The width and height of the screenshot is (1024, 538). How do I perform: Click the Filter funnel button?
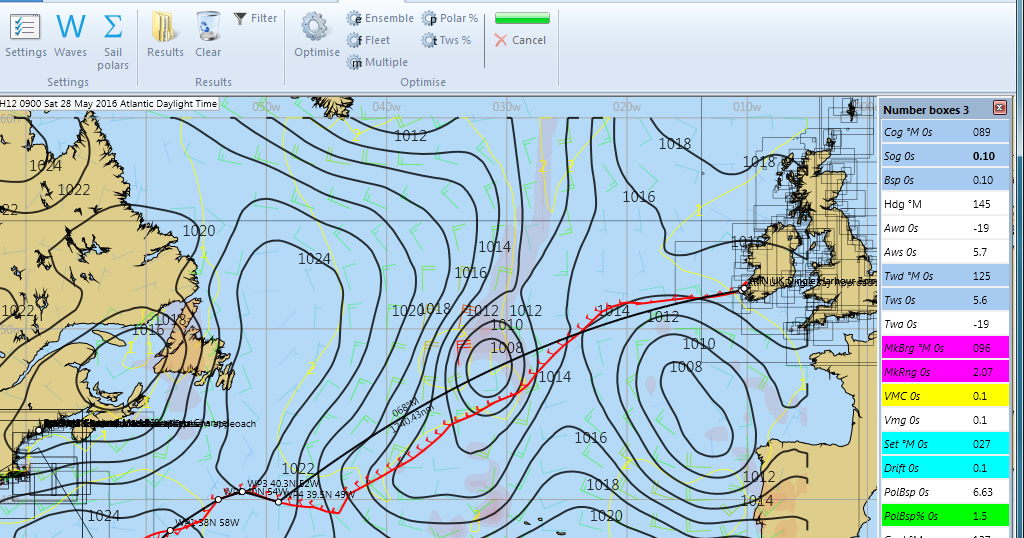[255, 18]
